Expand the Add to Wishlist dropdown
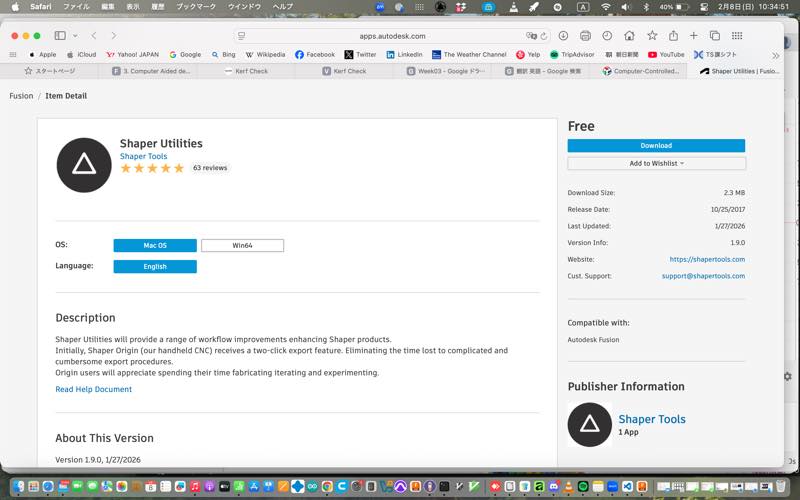Image resolution: width=800 pixels, height=500 pixels. (x=656, y=163)
